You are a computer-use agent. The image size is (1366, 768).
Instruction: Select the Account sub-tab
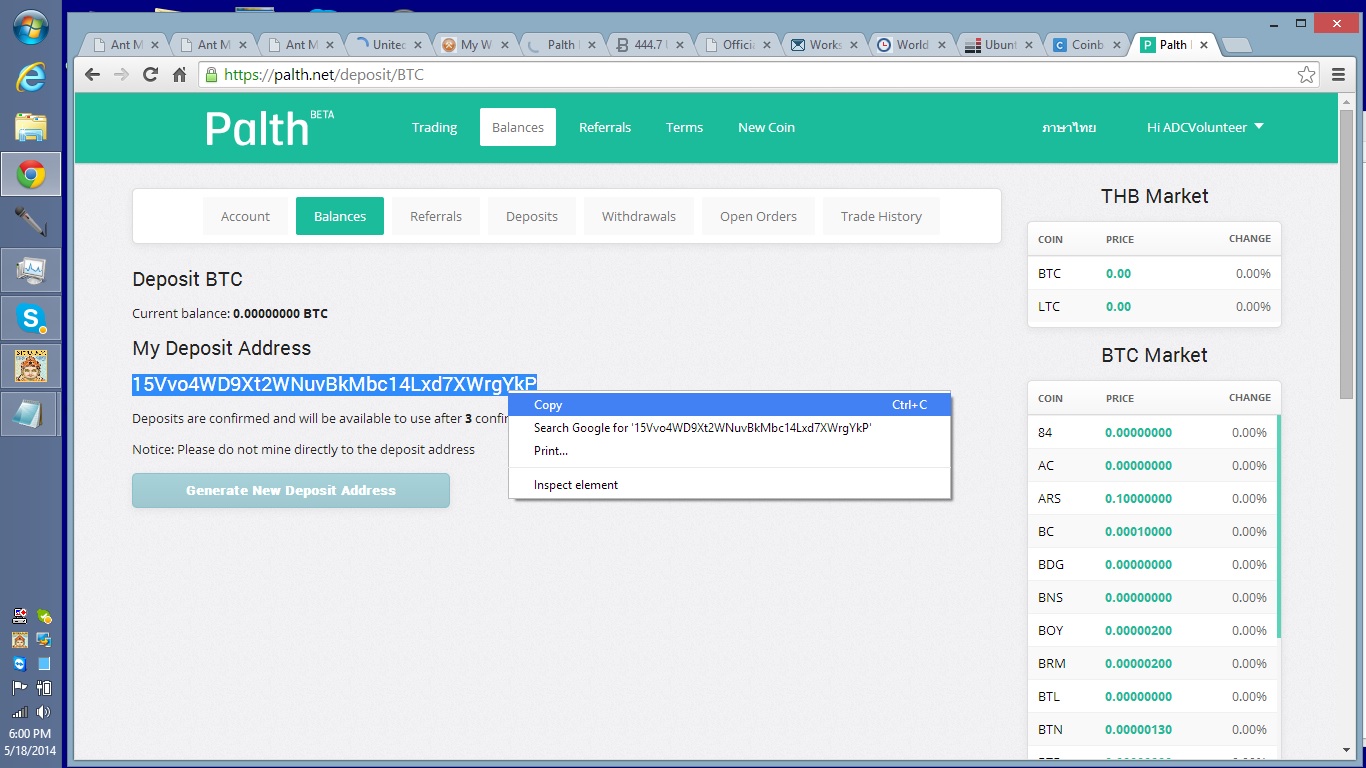coord(245,216)
